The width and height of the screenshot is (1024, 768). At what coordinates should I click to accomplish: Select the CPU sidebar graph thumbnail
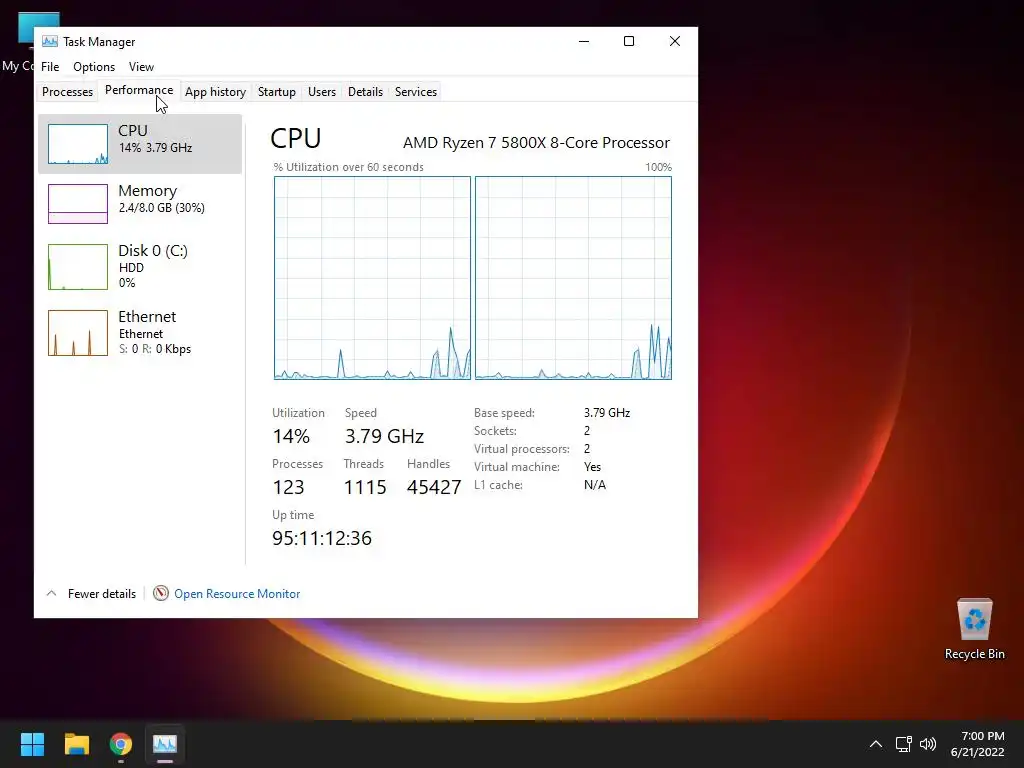pyautogui.click(x=78, y=144)
